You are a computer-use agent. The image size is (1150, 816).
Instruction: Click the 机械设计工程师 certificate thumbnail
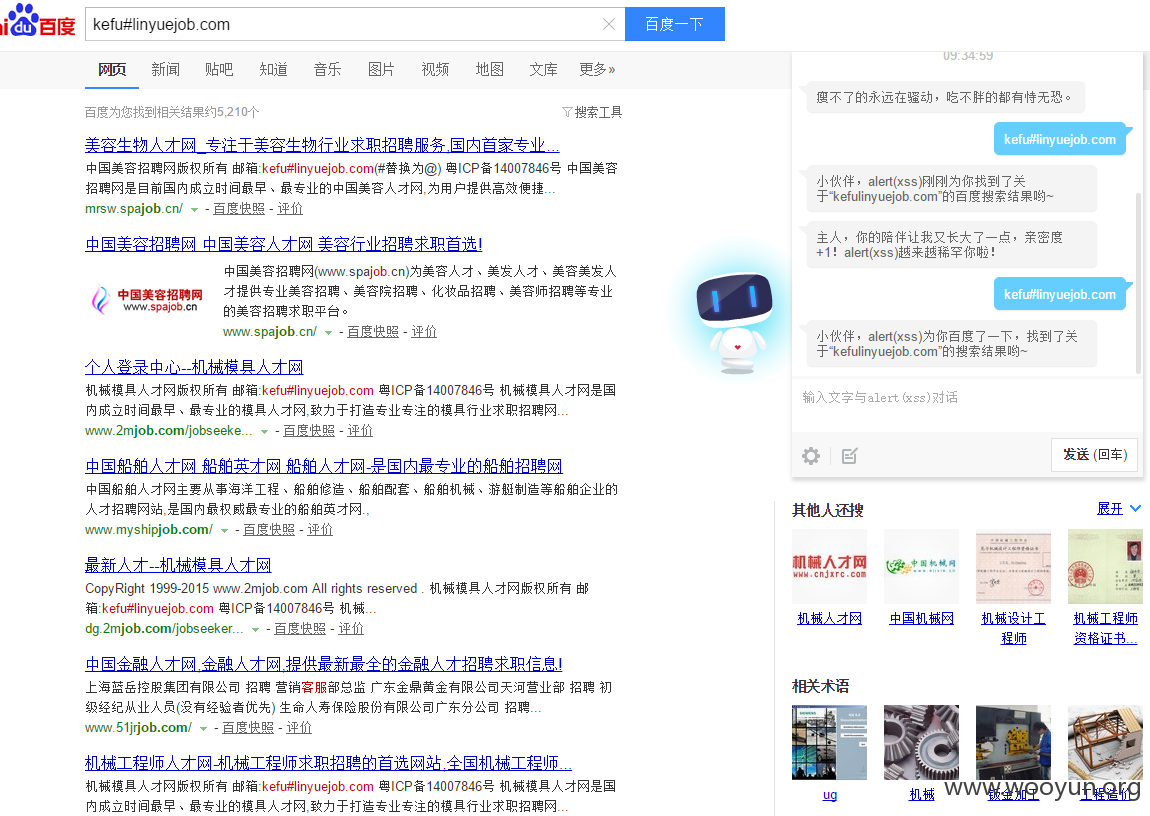[x=1014, y=566]
